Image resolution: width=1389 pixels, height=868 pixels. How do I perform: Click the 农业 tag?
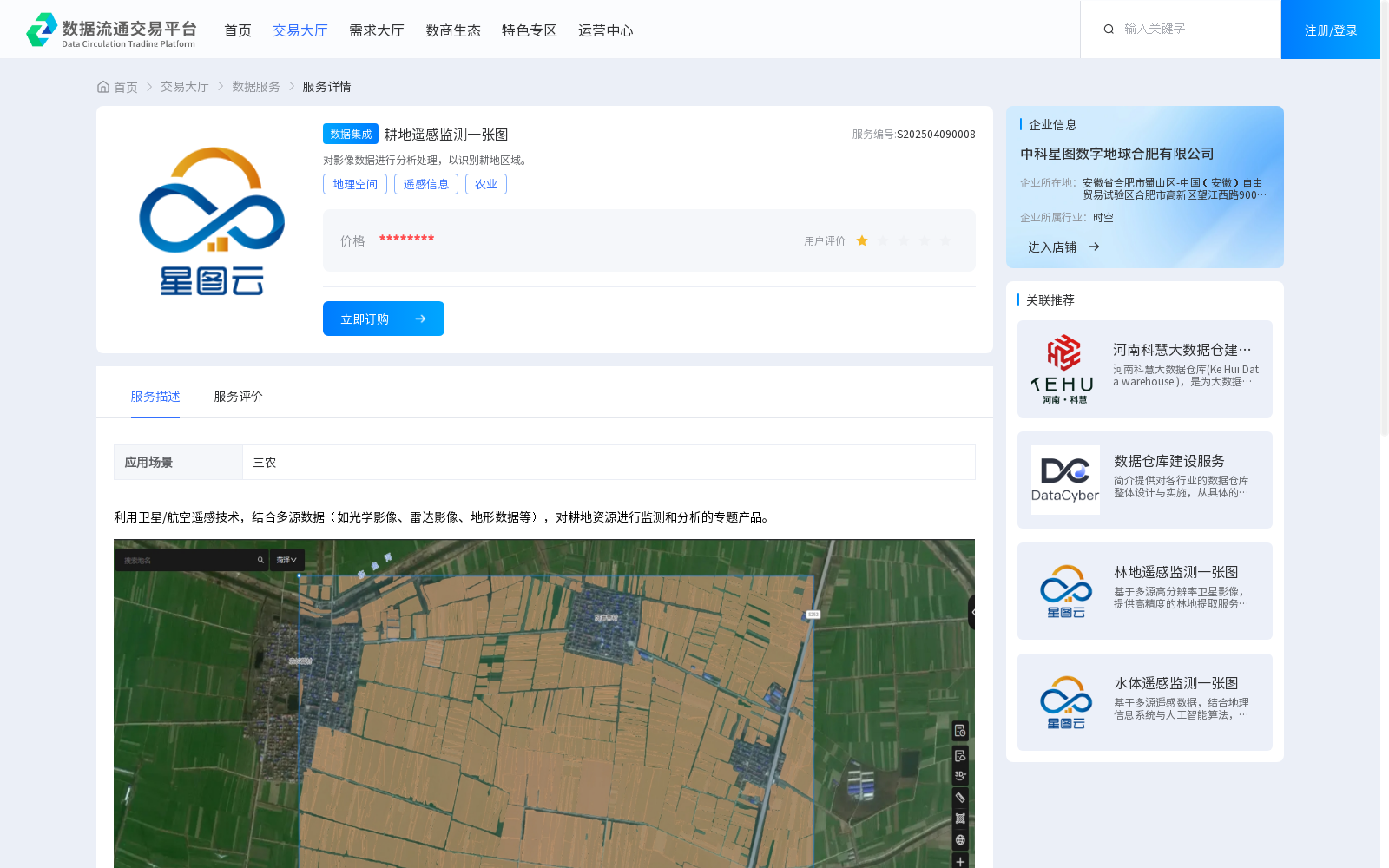486,184
